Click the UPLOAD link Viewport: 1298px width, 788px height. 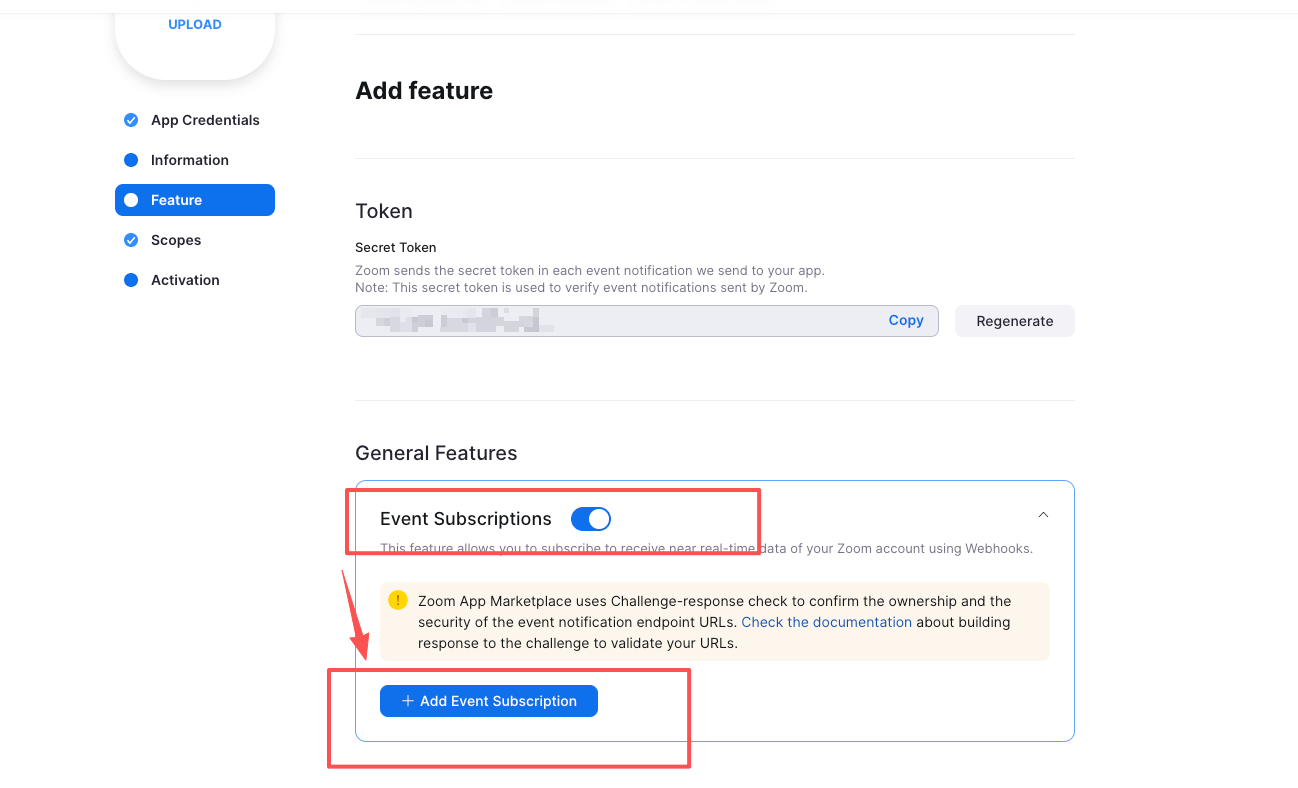tap(195, 24)
